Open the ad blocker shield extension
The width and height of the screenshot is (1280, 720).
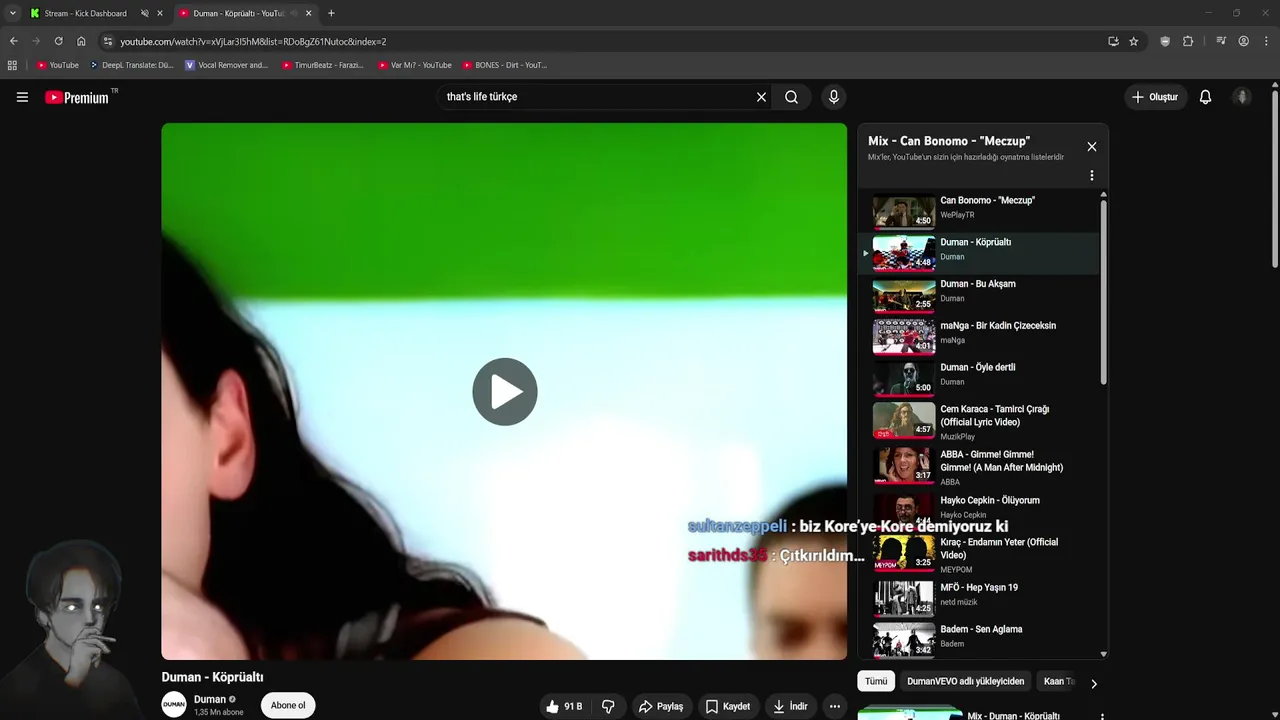click(1165, 41)
